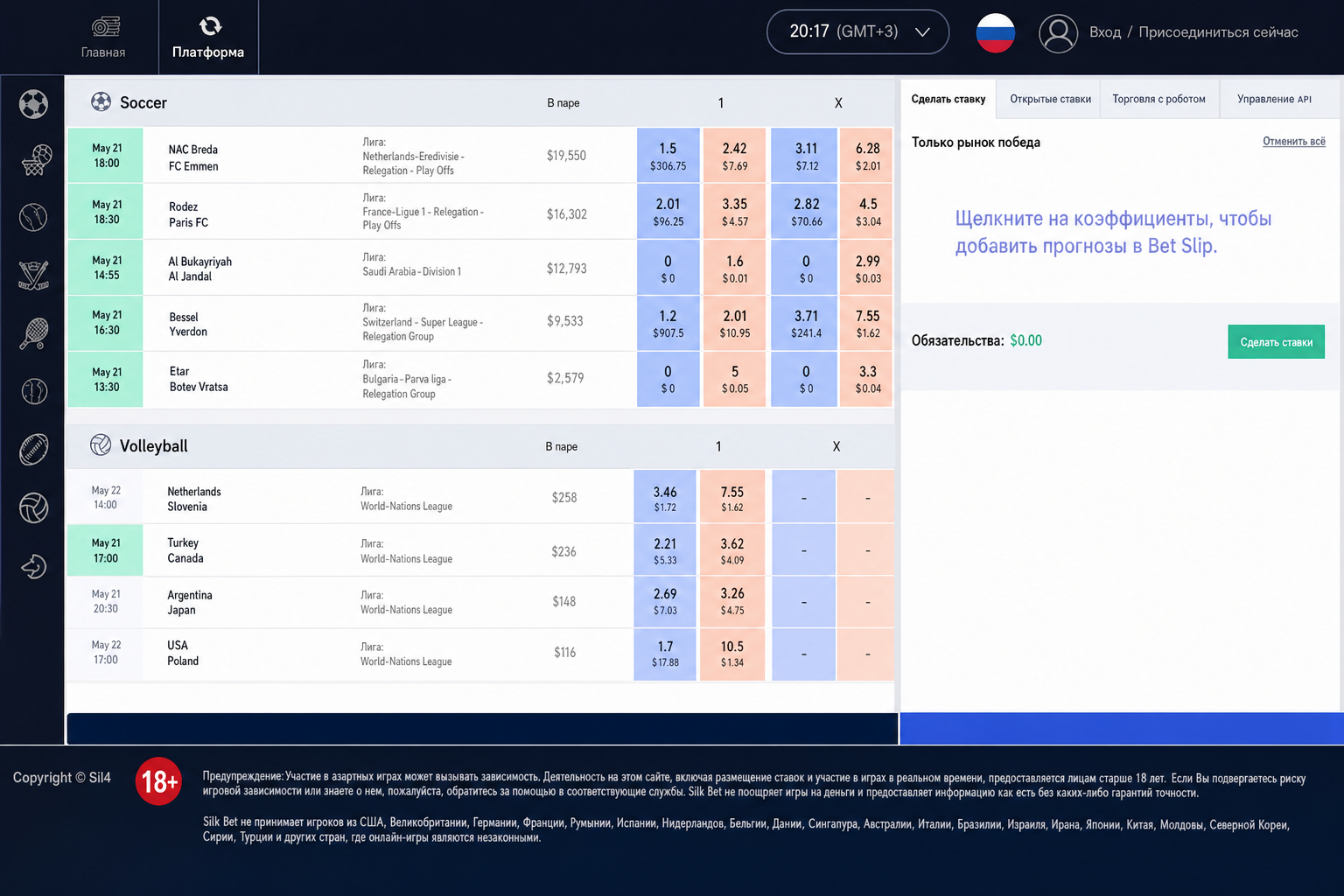Click the Обязательства $0.00 value
1344x896 pixels.
pos(1025,340)
